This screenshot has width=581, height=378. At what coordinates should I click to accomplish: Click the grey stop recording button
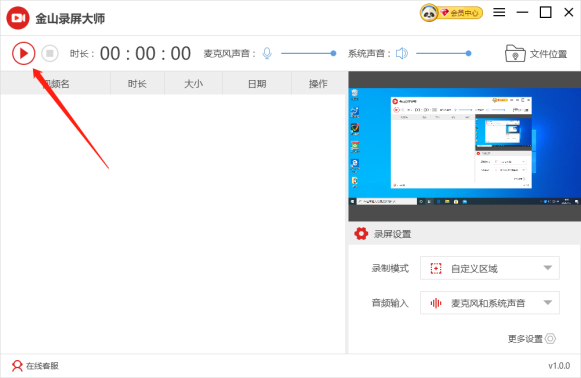click(50, 53)
